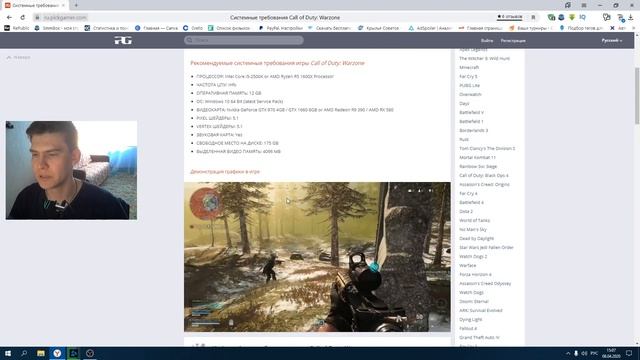Open the Dying Light link

tap(470, 319)
